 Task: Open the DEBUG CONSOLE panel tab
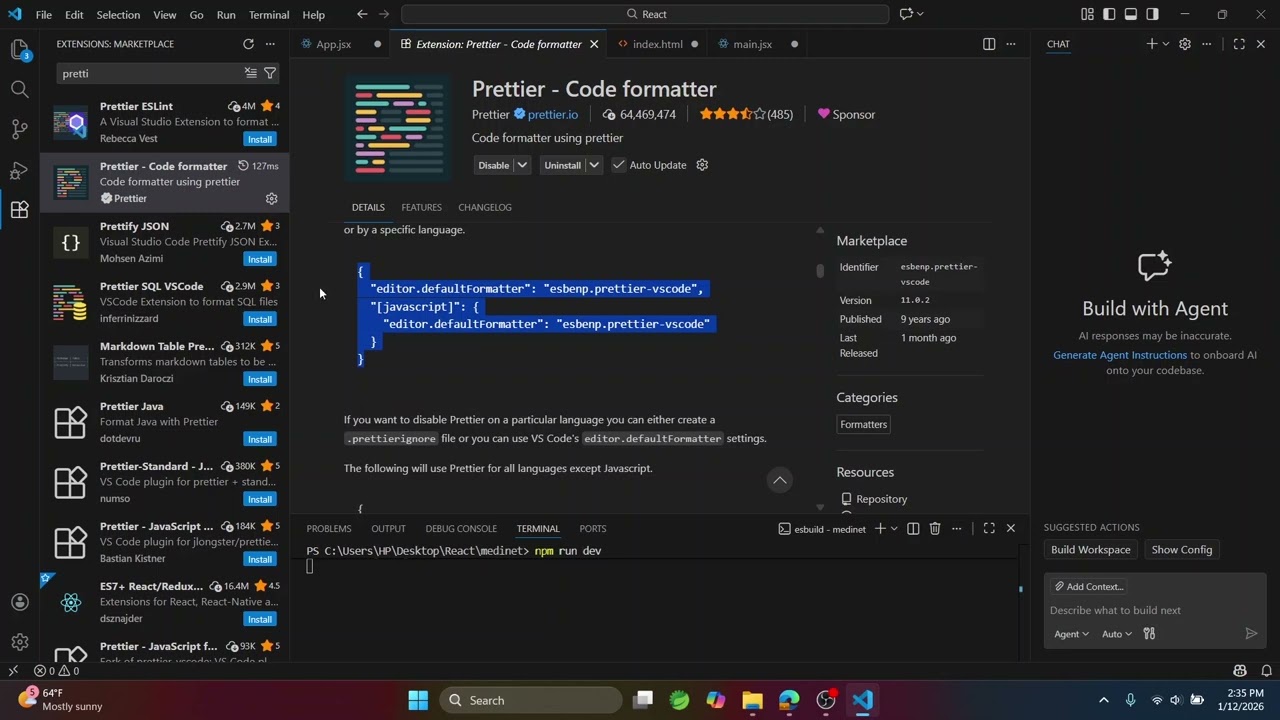click(461, 529)
